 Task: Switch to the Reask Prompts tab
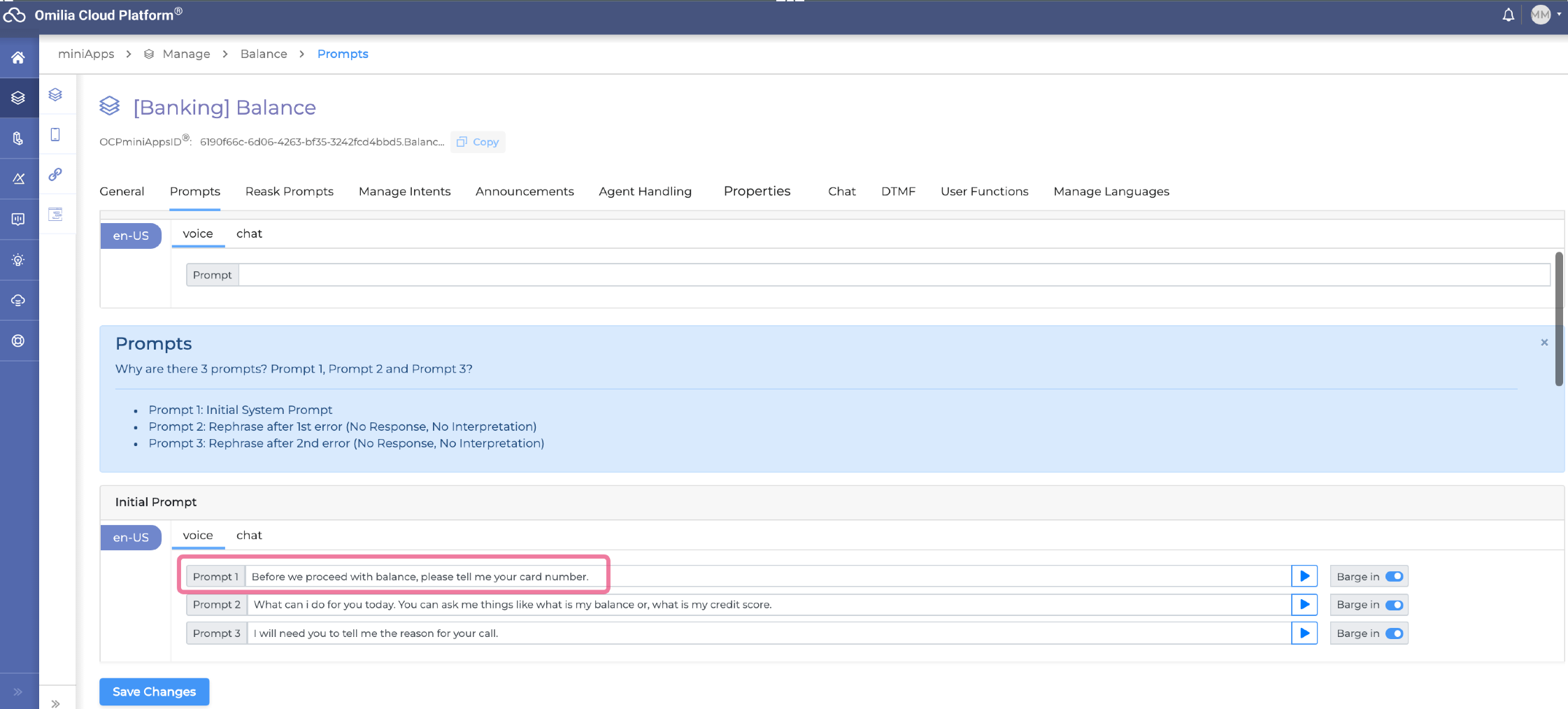click(289, 192)
